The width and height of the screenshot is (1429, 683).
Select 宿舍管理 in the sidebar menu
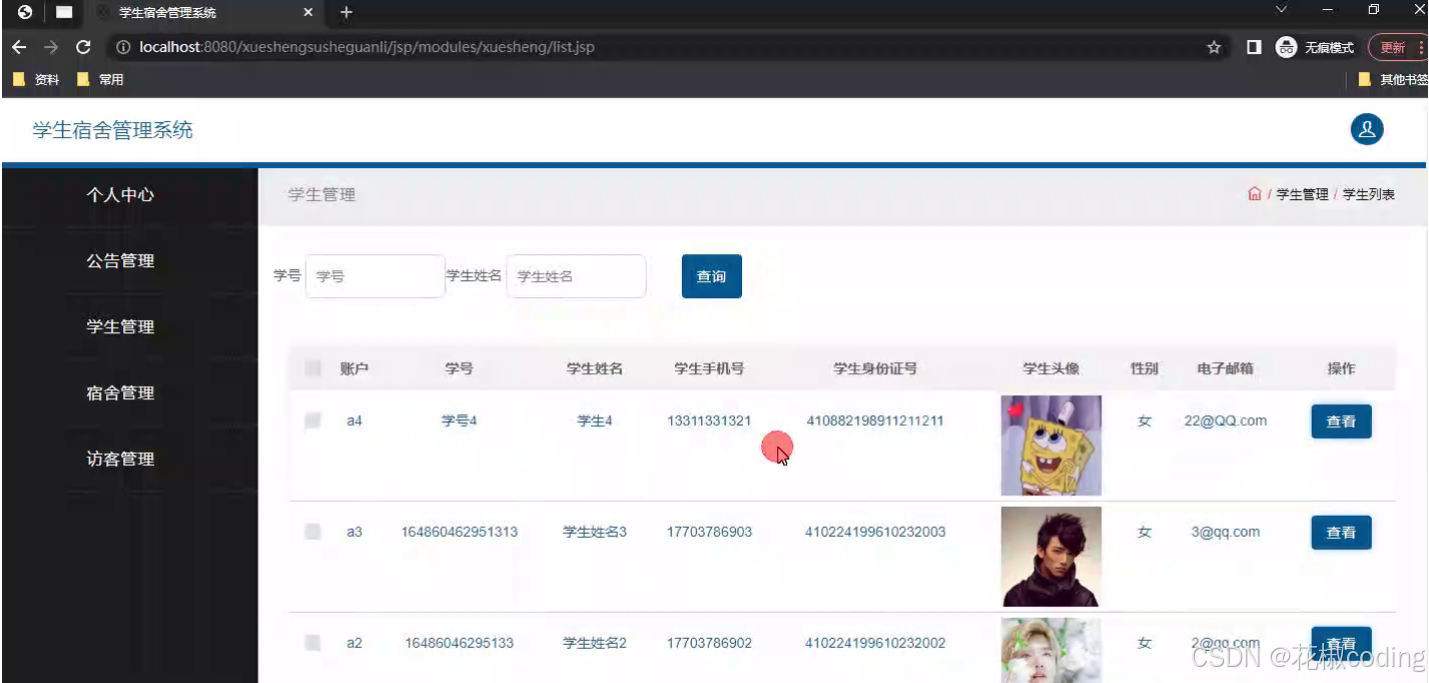[x=120, y=392]
